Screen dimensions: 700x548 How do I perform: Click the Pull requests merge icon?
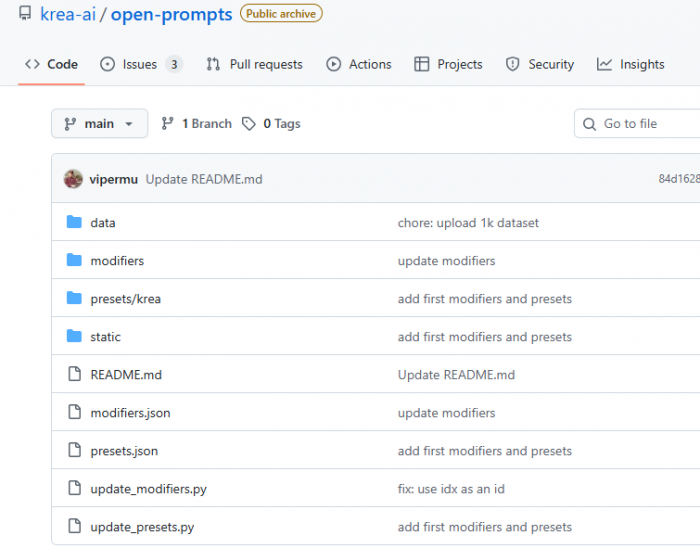coord(213,64)
